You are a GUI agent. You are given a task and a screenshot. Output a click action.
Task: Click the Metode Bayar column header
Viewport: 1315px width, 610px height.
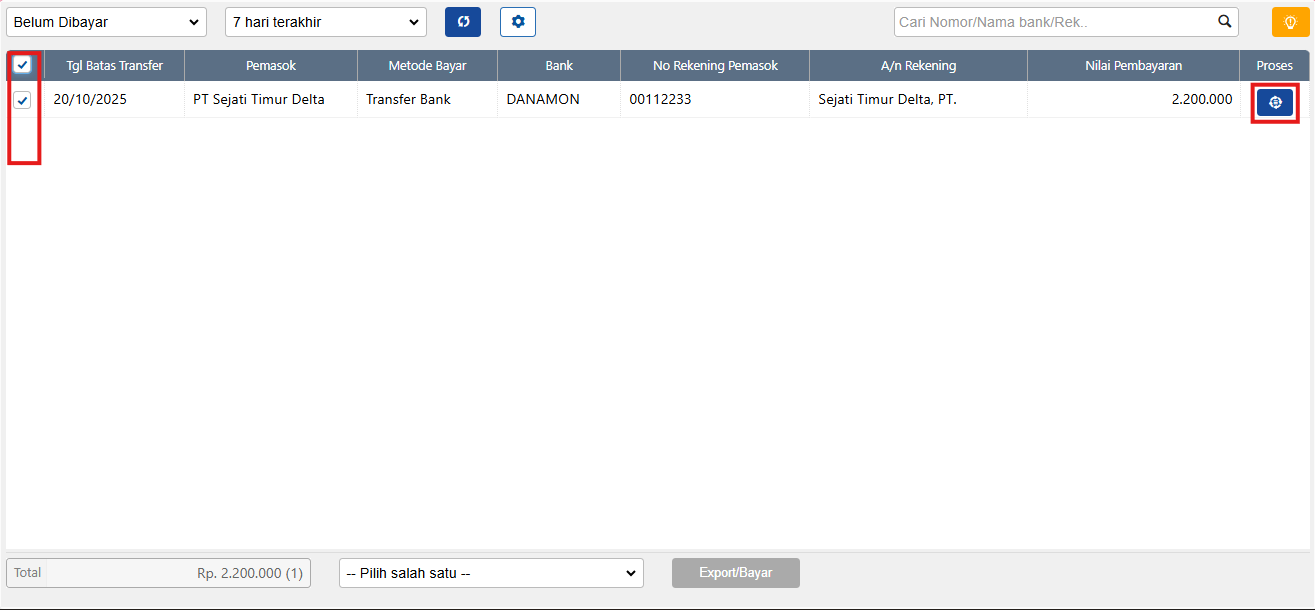click(427, 66)
